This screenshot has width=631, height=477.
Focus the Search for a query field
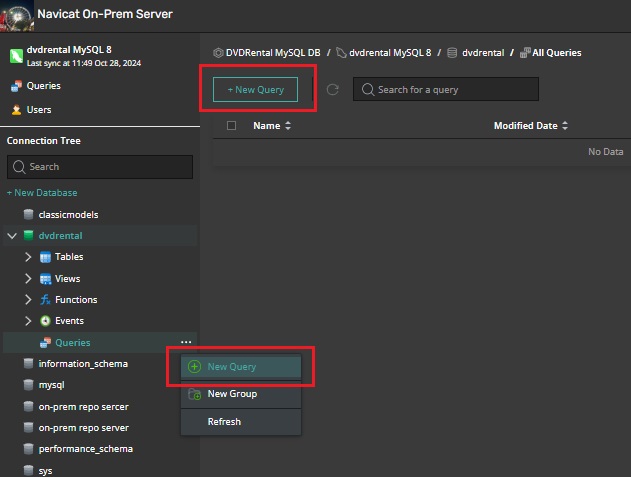click(x=446, y=89)
